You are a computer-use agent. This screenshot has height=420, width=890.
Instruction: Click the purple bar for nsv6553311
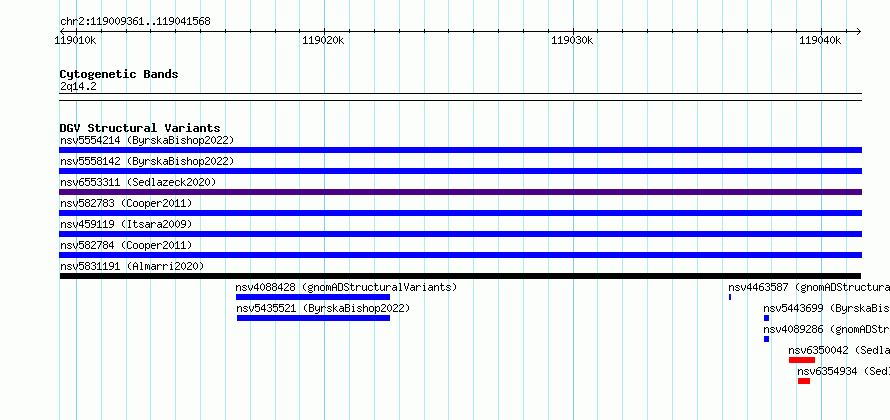pyautogui.click(x=460, y=192)
